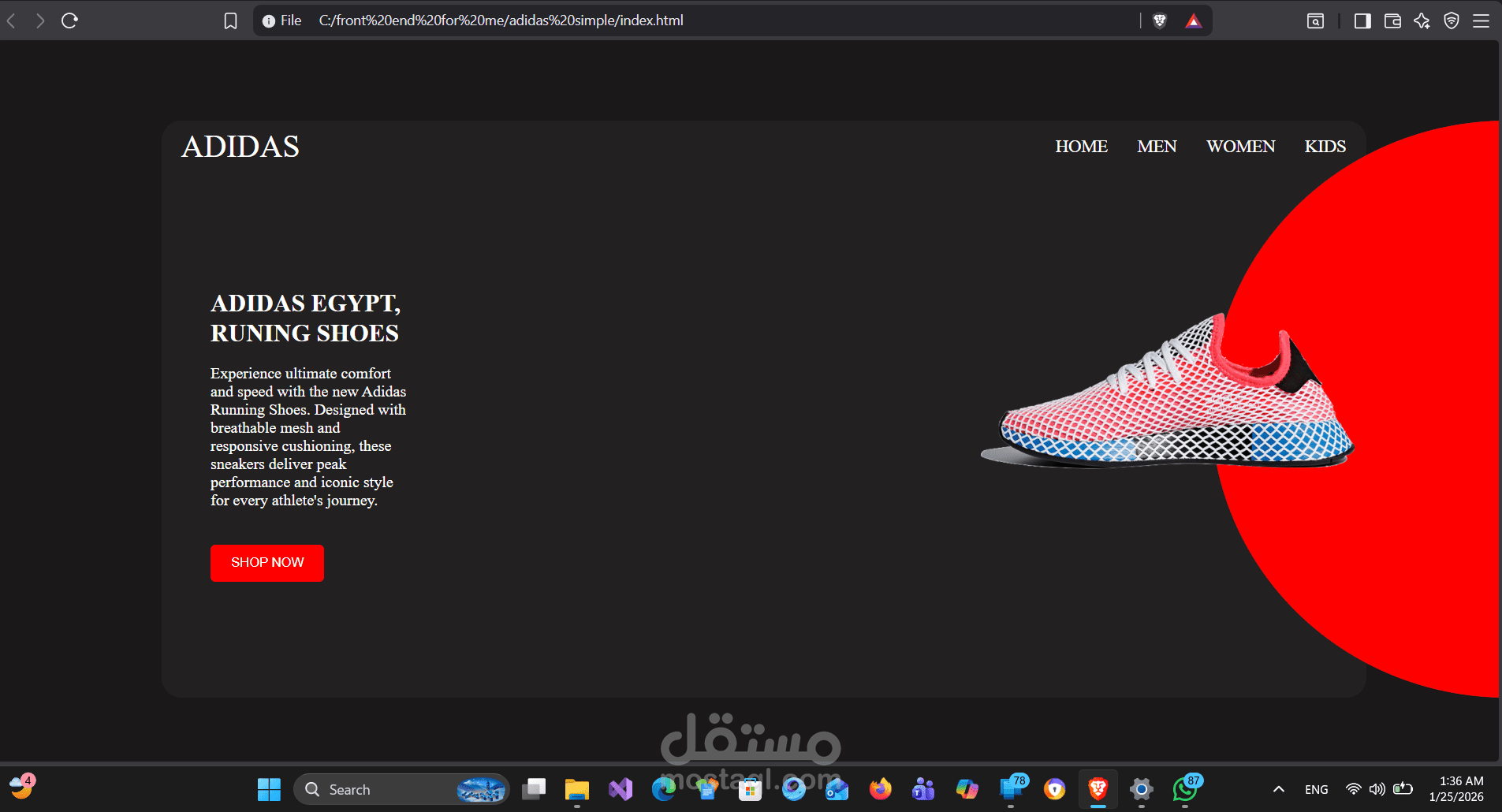Bookmark the current page
Viewport: 1502px width, 812px height.
[x=230, y=20]
